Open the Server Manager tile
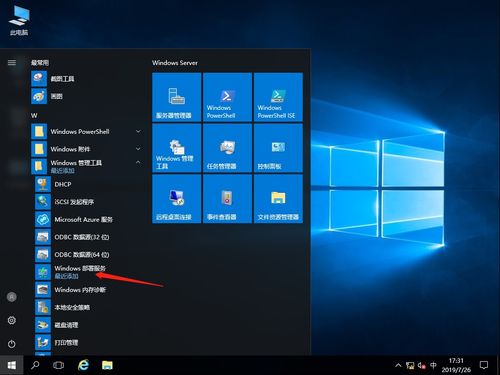Screen dimensions: 500x375 (177, 97)
